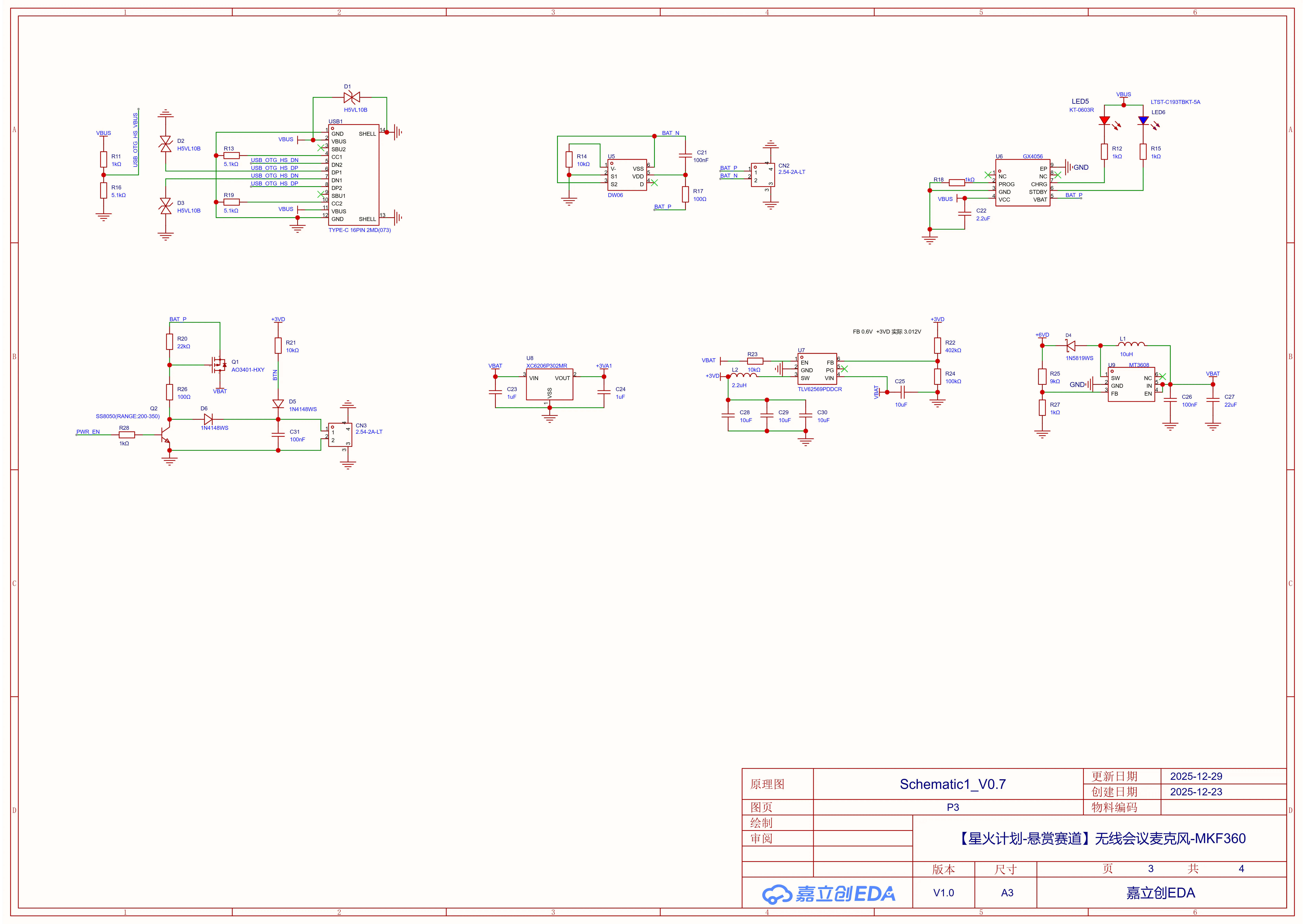Click the vertical USB_OTG_HS_VBUS net label

point(135,140)
